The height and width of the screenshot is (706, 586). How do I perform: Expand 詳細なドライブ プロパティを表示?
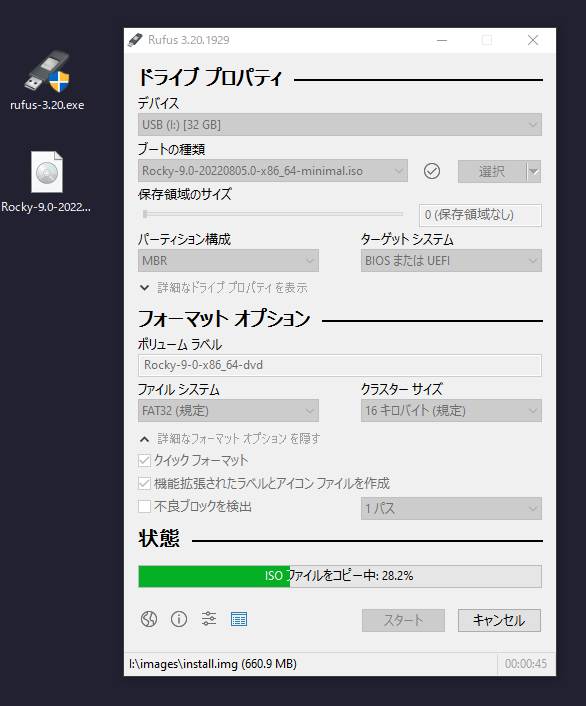pyautogui.click(x=224, y=288)
